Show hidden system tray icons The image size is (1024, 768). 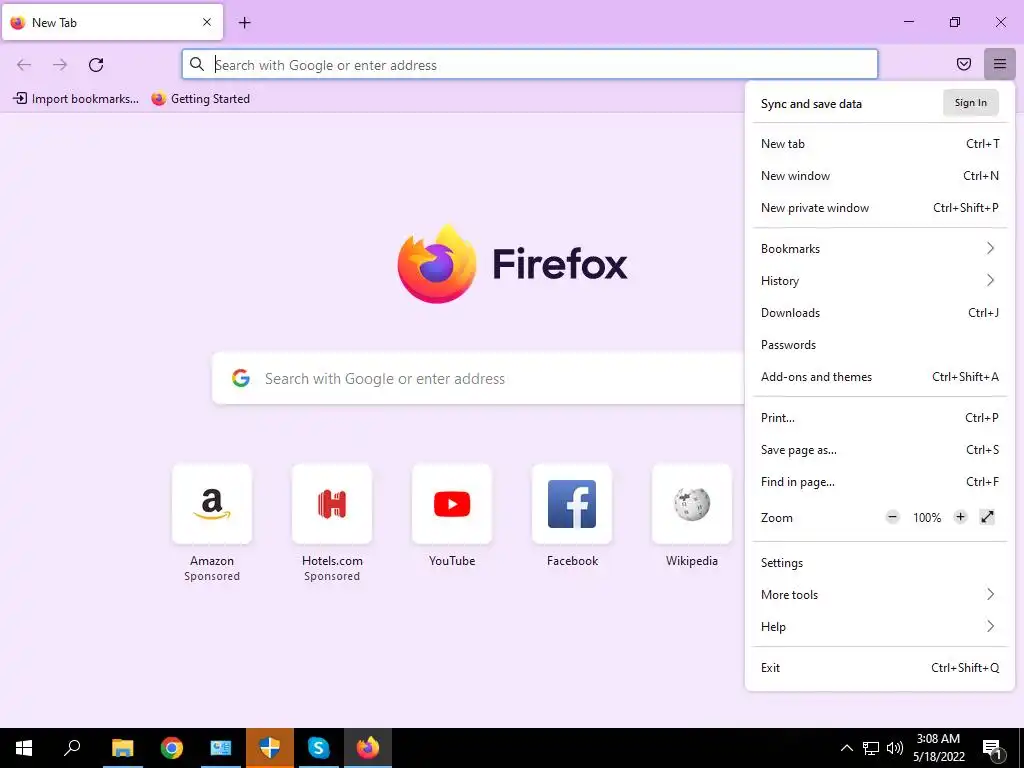846,748
